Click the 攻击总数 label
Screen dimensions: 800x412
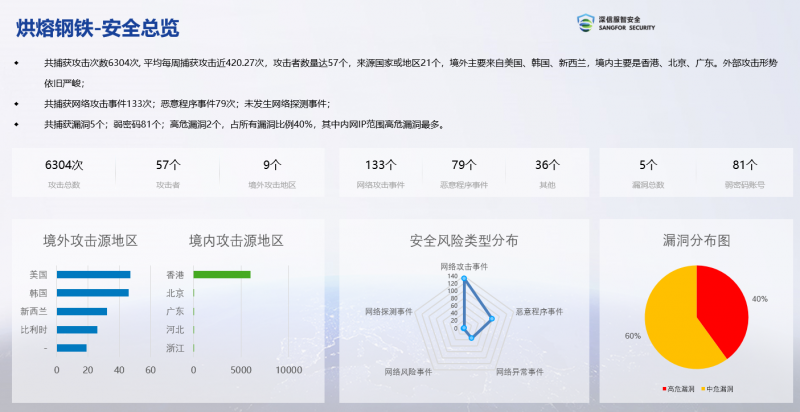tap(64, 185)
